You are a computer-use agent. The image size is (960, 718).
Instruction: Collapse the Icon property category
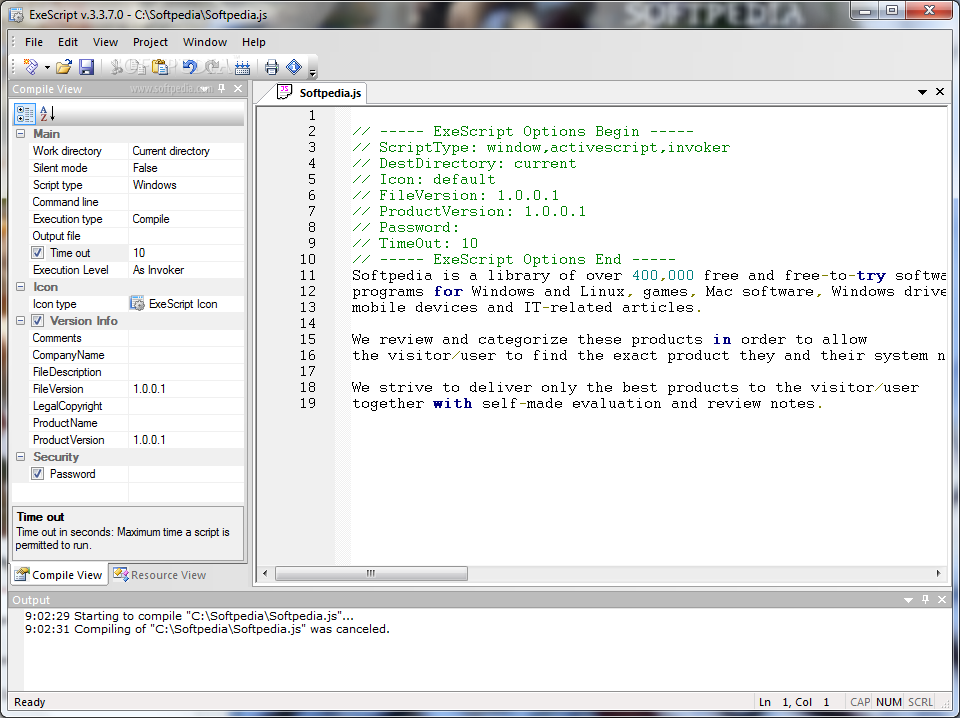tap(20, 286)
